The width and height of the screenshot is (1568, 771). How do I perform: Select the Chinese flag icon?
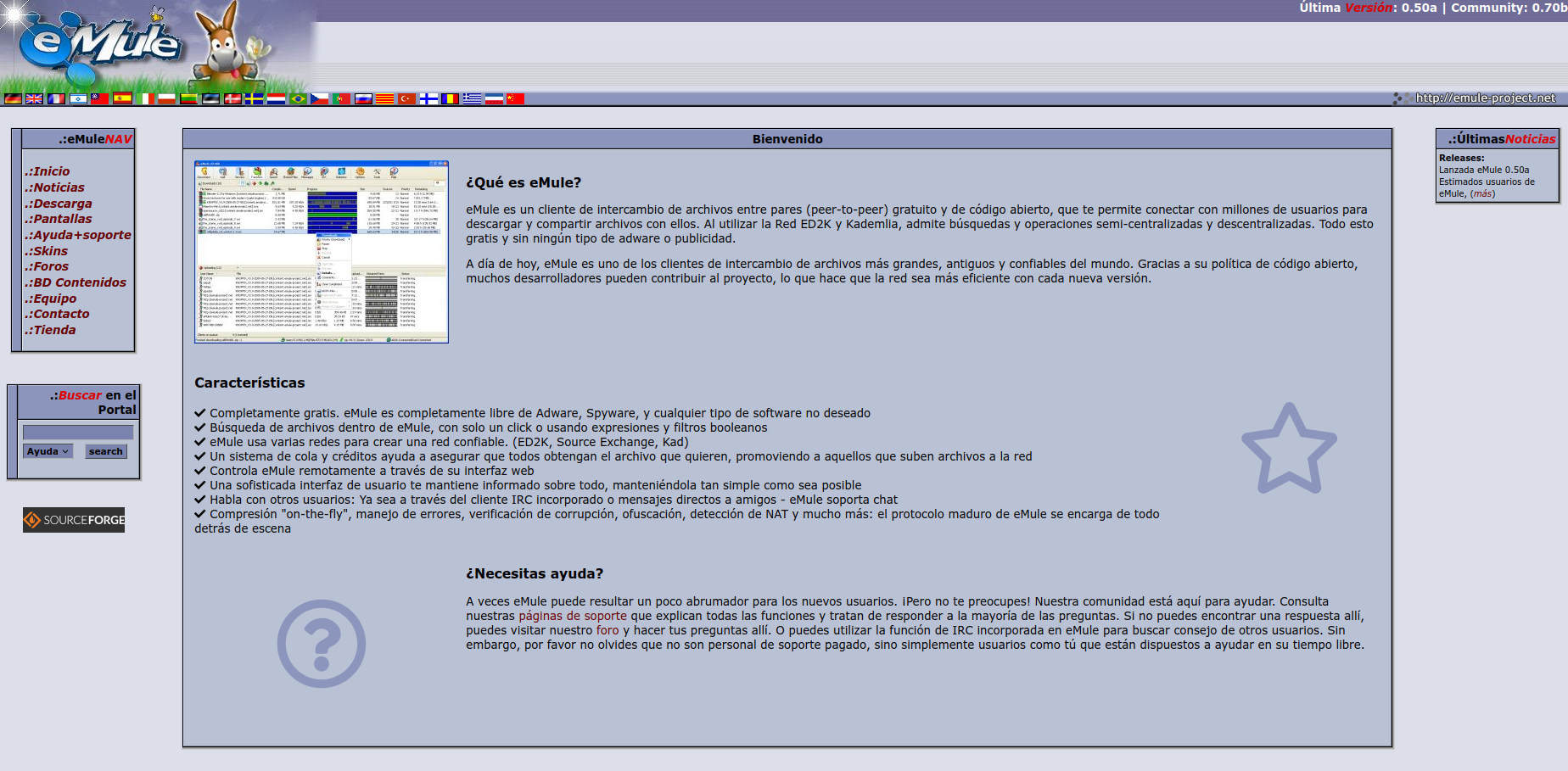coord(515,99)
